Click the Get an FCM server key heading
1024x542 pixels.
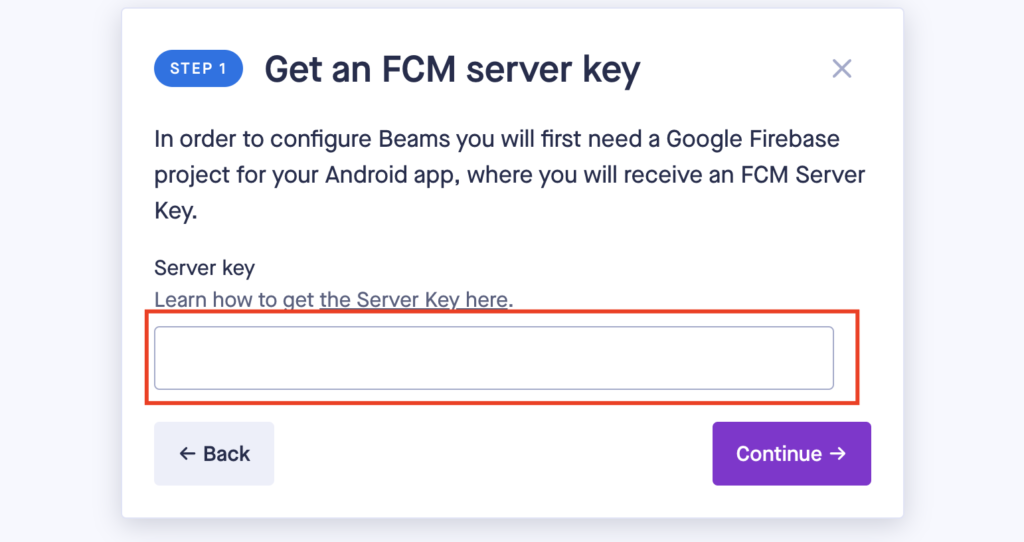pos(452,69)
